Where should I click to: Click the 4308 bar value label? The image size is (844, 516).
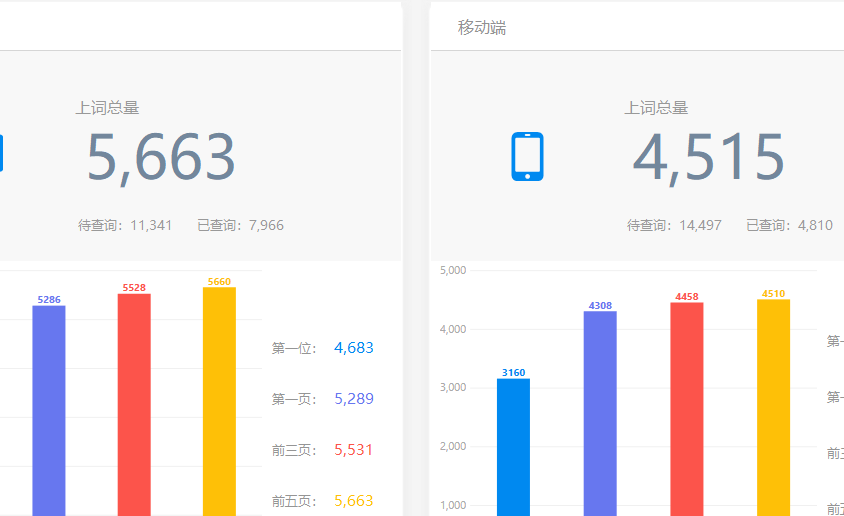(600, 306)
